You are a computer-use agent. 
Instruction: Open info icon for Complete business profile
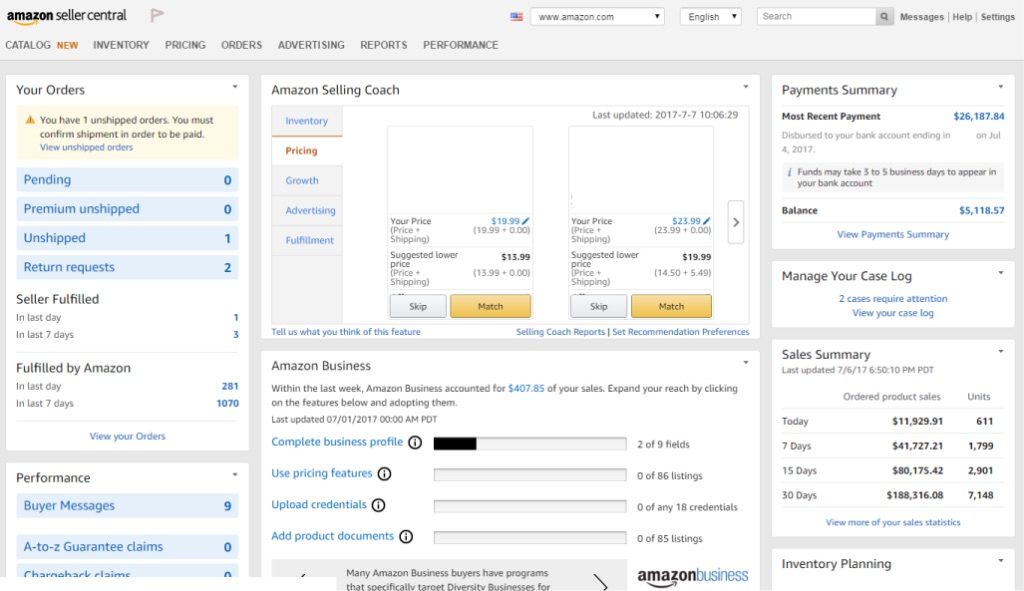(415, 442)
